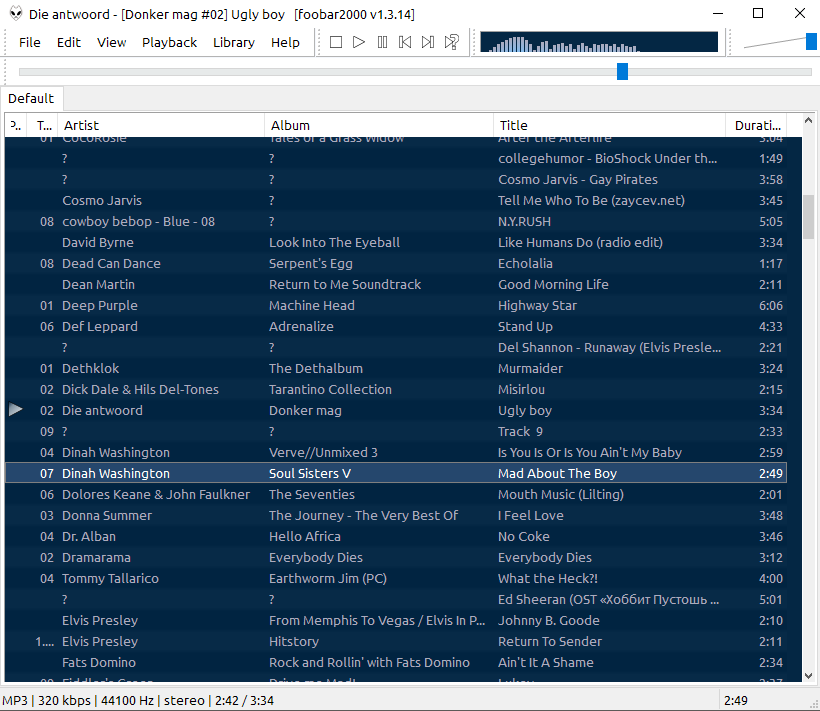Click the playlist scroll up arrow
Image resolution: width=820 pixels, height=711 pixels.
808,121
